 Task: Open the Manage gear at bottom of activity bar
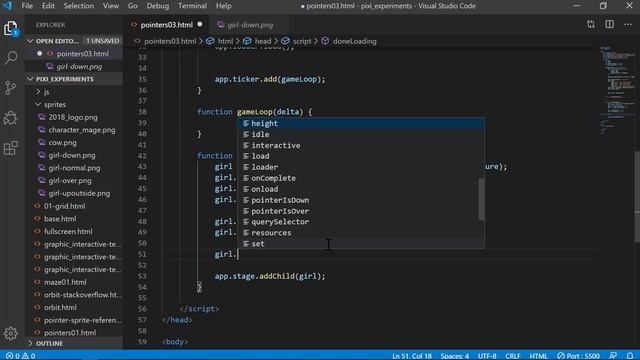(11, 333)
